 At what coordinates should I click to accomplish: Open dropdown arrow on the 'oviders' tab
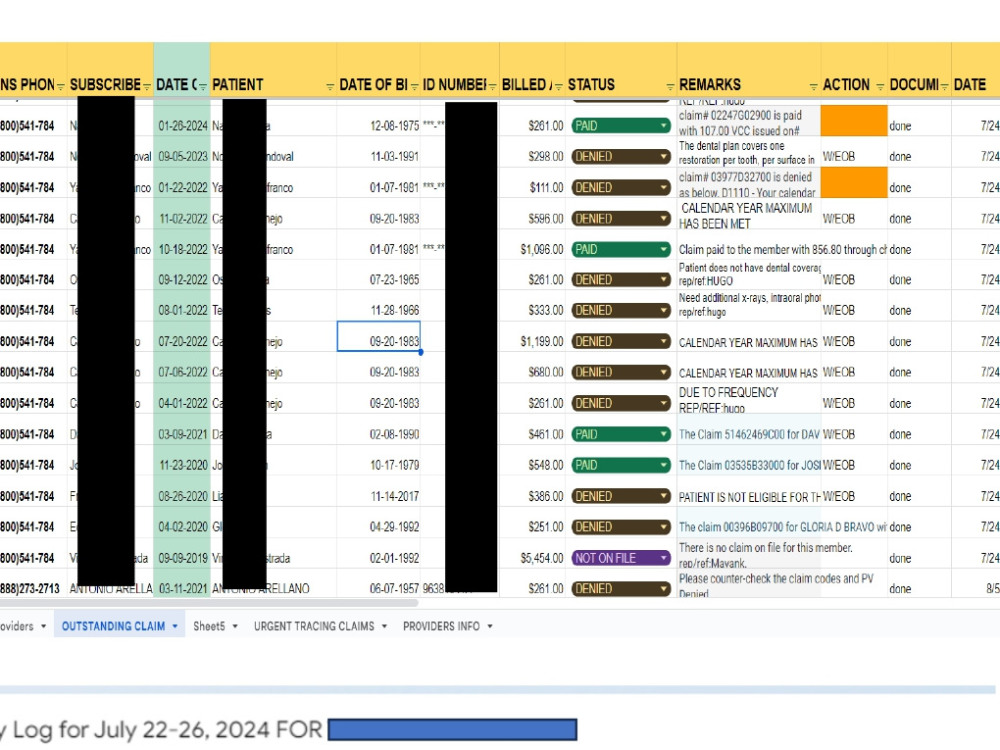(43, 626)
